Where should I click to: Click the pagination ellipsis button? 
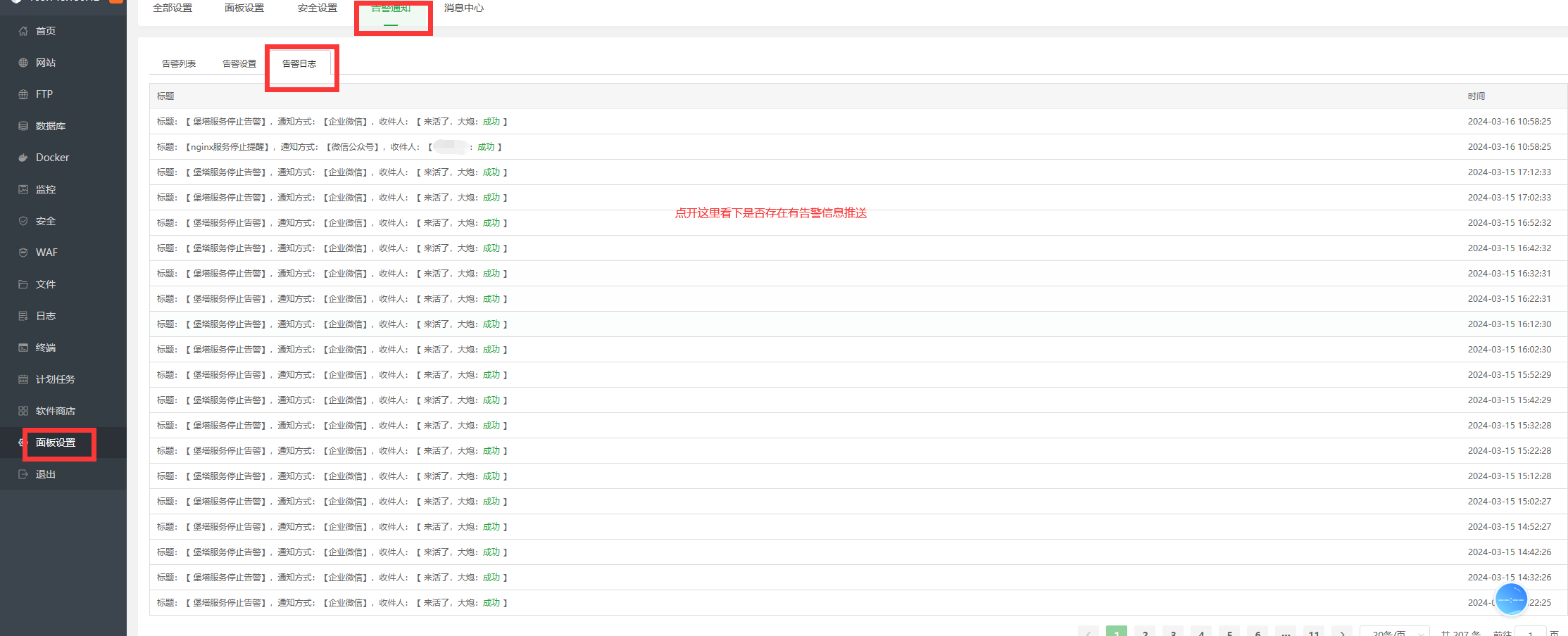1286,632
